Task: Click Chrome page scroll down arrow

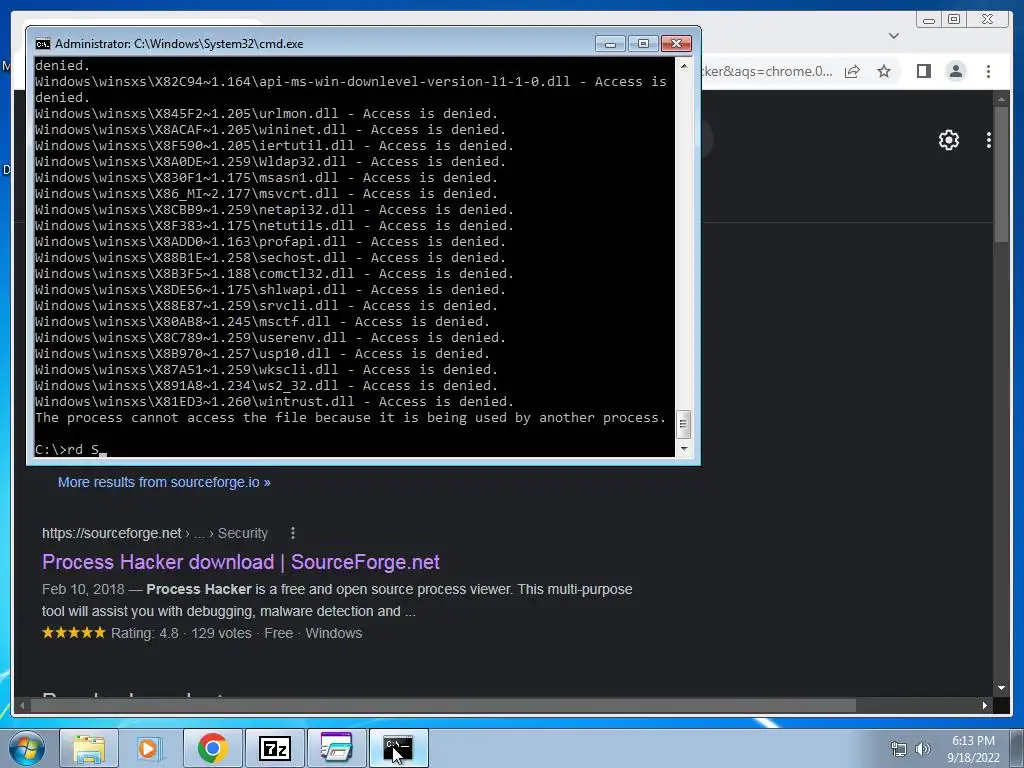Action: coord(1001,688)
